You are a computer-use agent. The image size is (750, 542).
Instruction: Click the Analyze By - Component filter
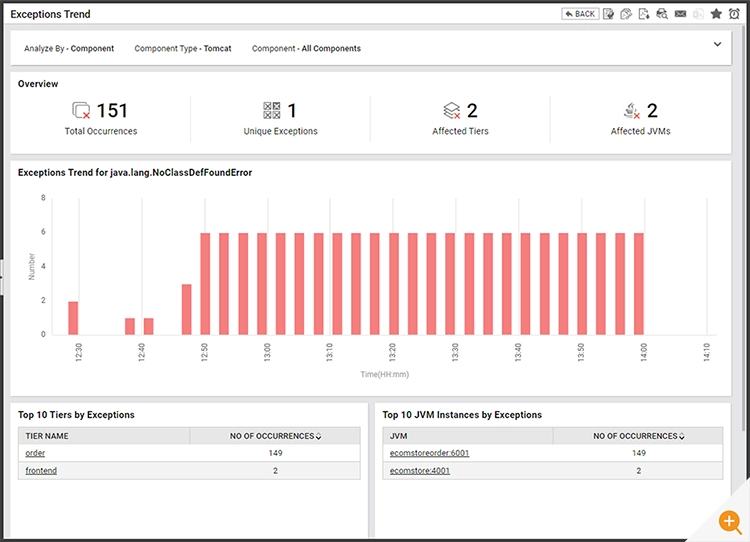click(x=69, y=48)
